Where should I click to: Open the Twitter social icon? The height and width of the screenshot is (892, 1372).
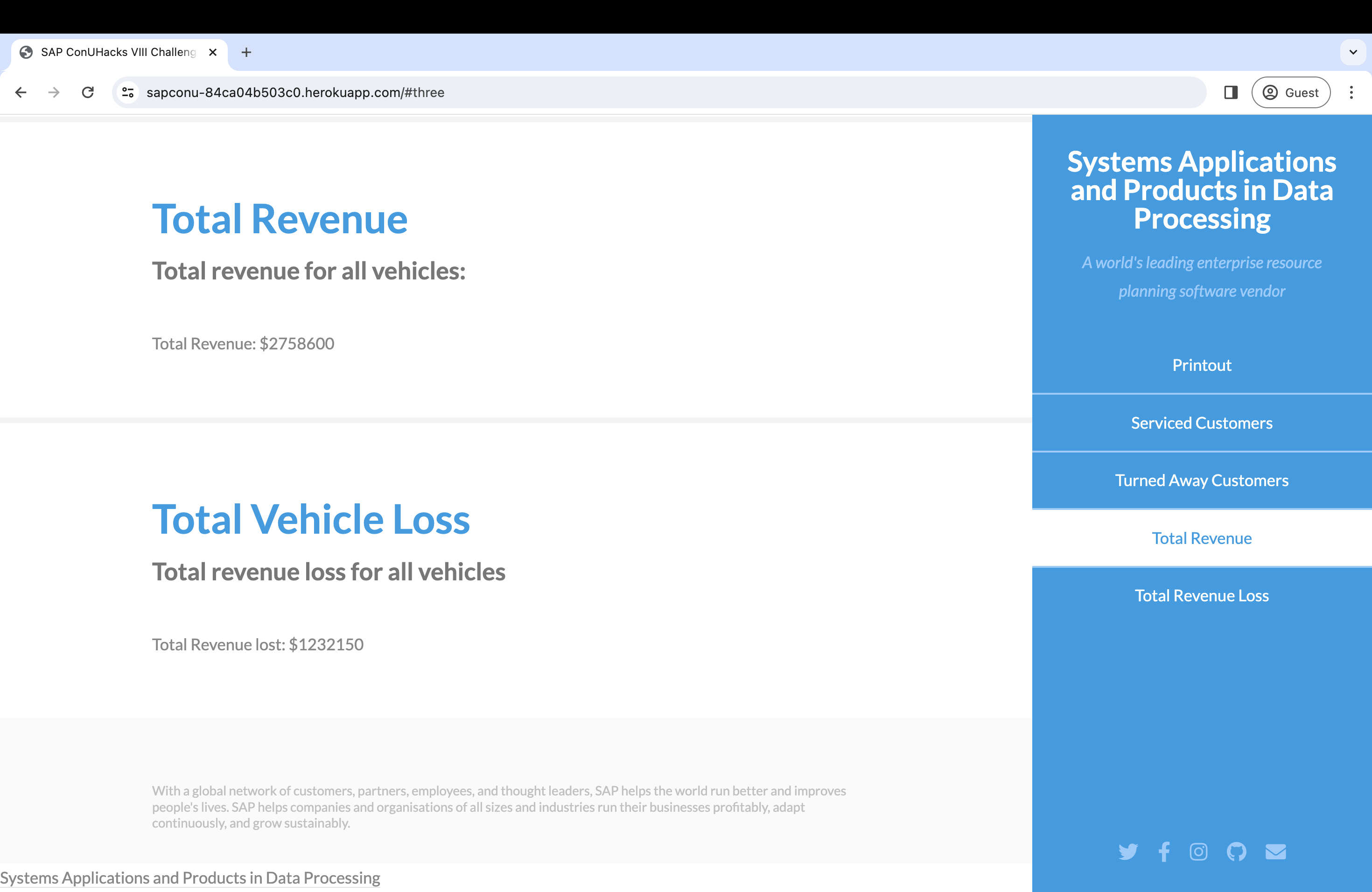[1127, 852]
